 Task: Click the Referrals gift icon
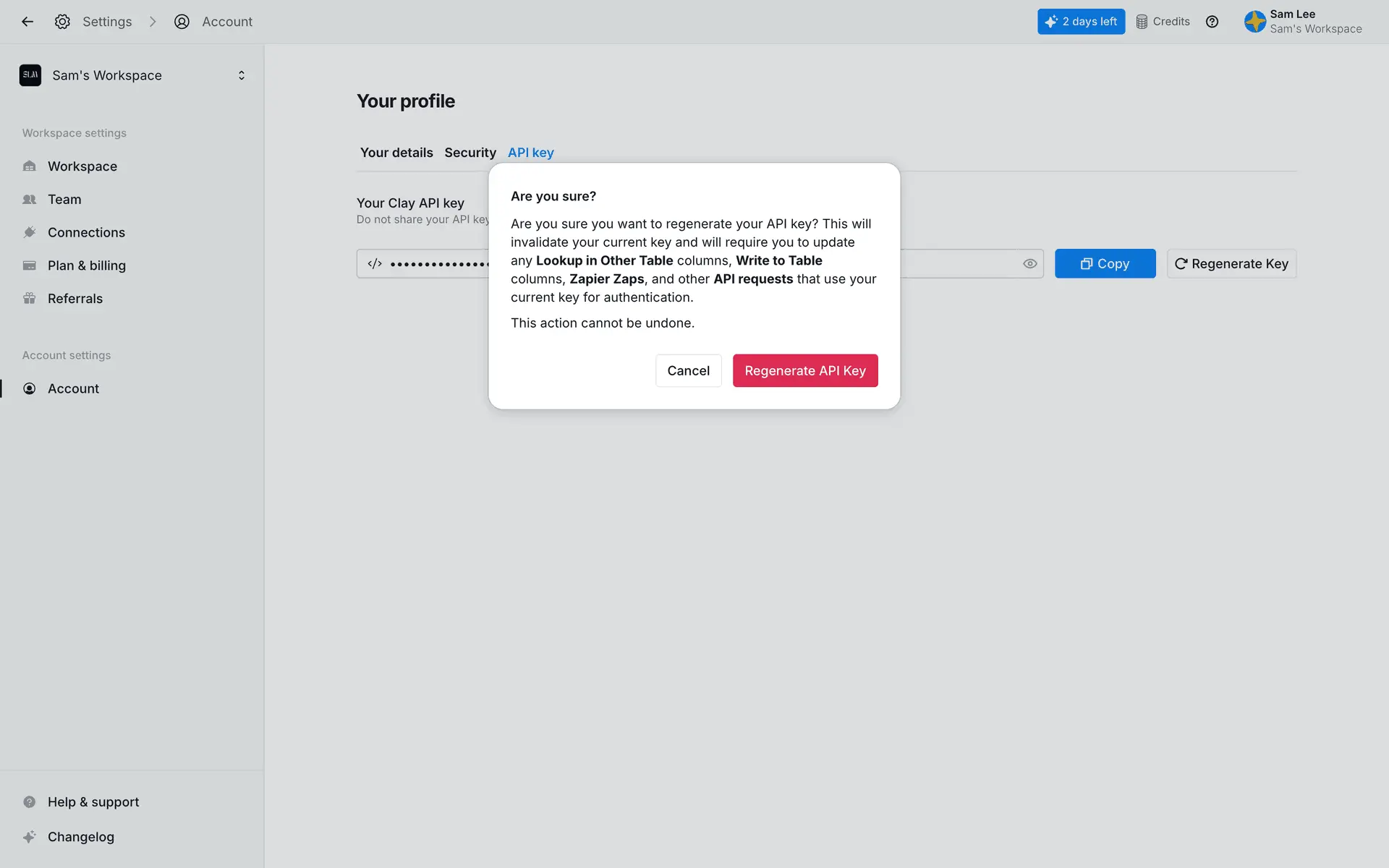pos(30,299)
